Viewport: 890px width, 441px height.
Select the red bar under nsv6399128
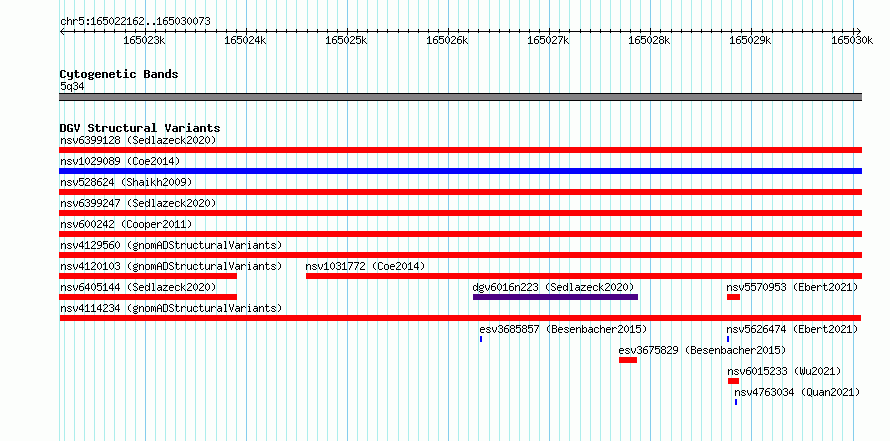point(460,150)
